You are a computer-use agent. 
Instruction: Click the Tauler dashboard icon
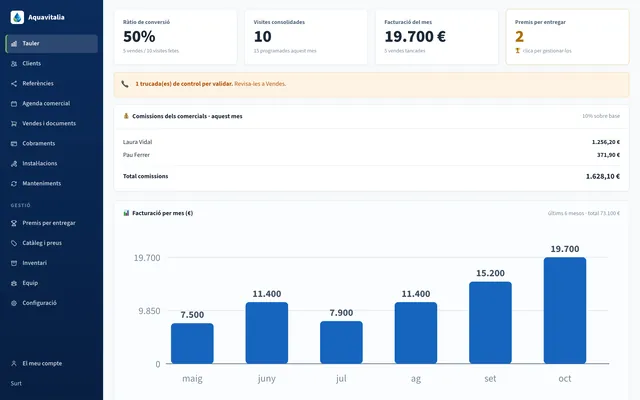point(14,44)
